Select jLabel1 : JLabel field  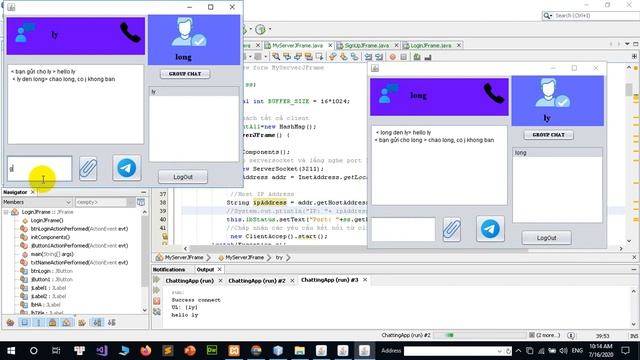[48, 288]
